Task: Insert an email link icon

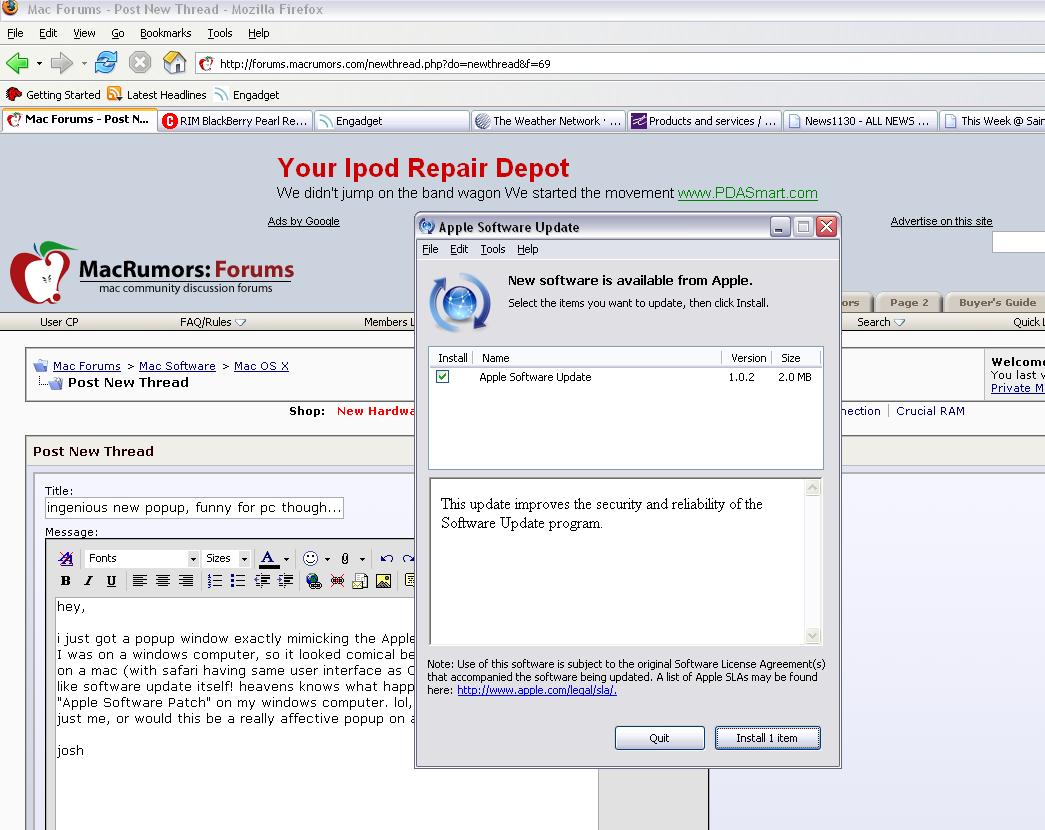Action: 360,581
